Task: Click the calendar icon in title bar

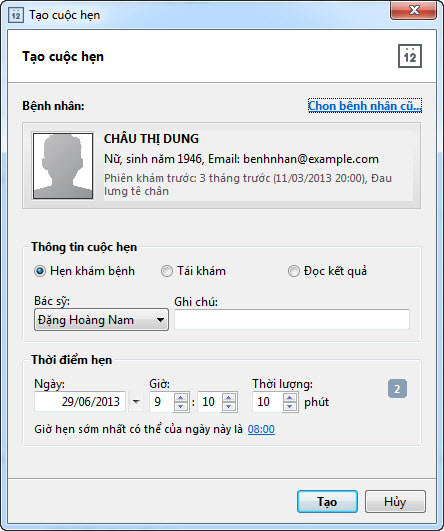Action: click(x=16, y=15)
